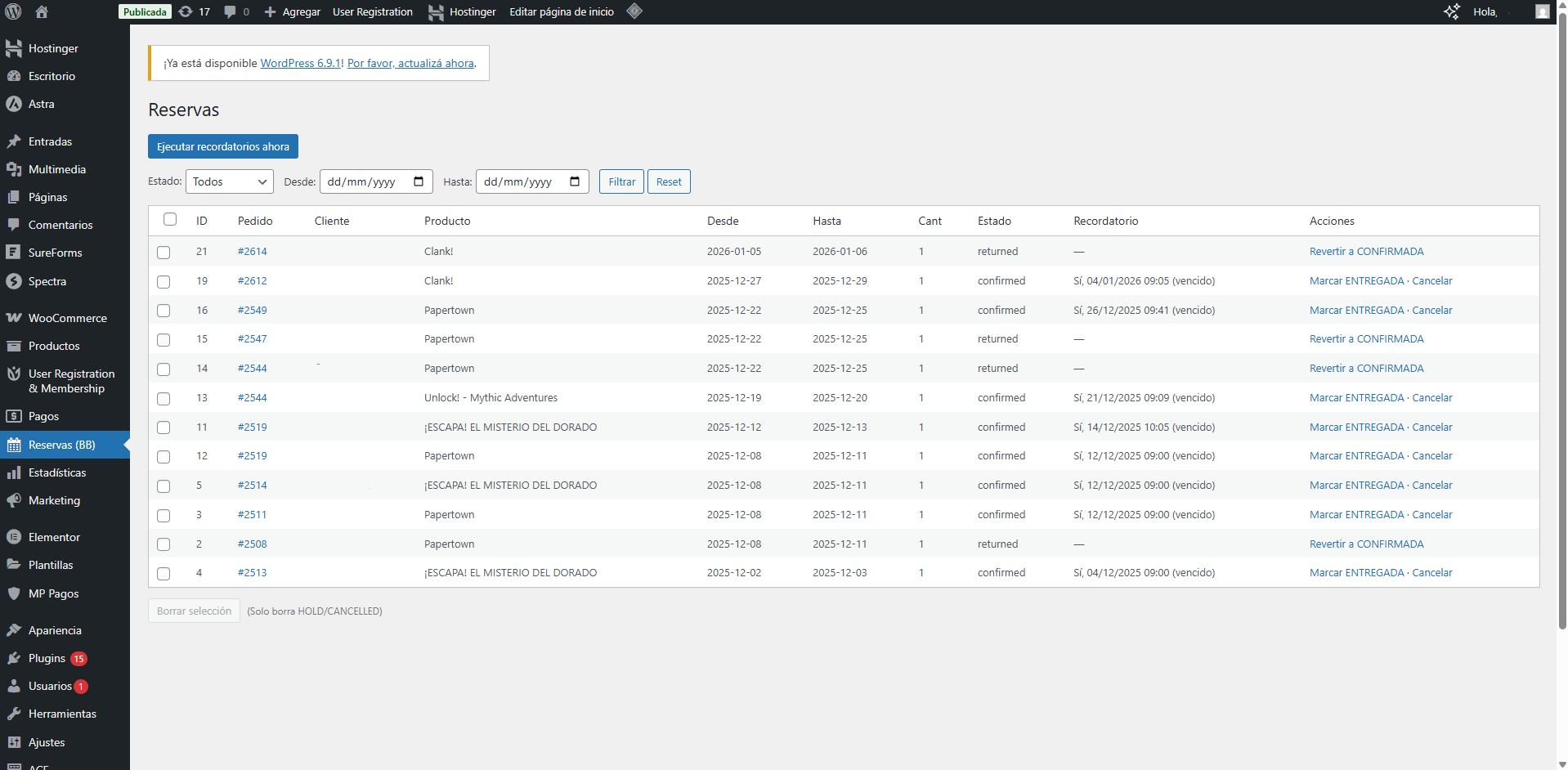Click the updates icon showing 17
Screen dimensions: 1568x770
[x=186, y=11]
